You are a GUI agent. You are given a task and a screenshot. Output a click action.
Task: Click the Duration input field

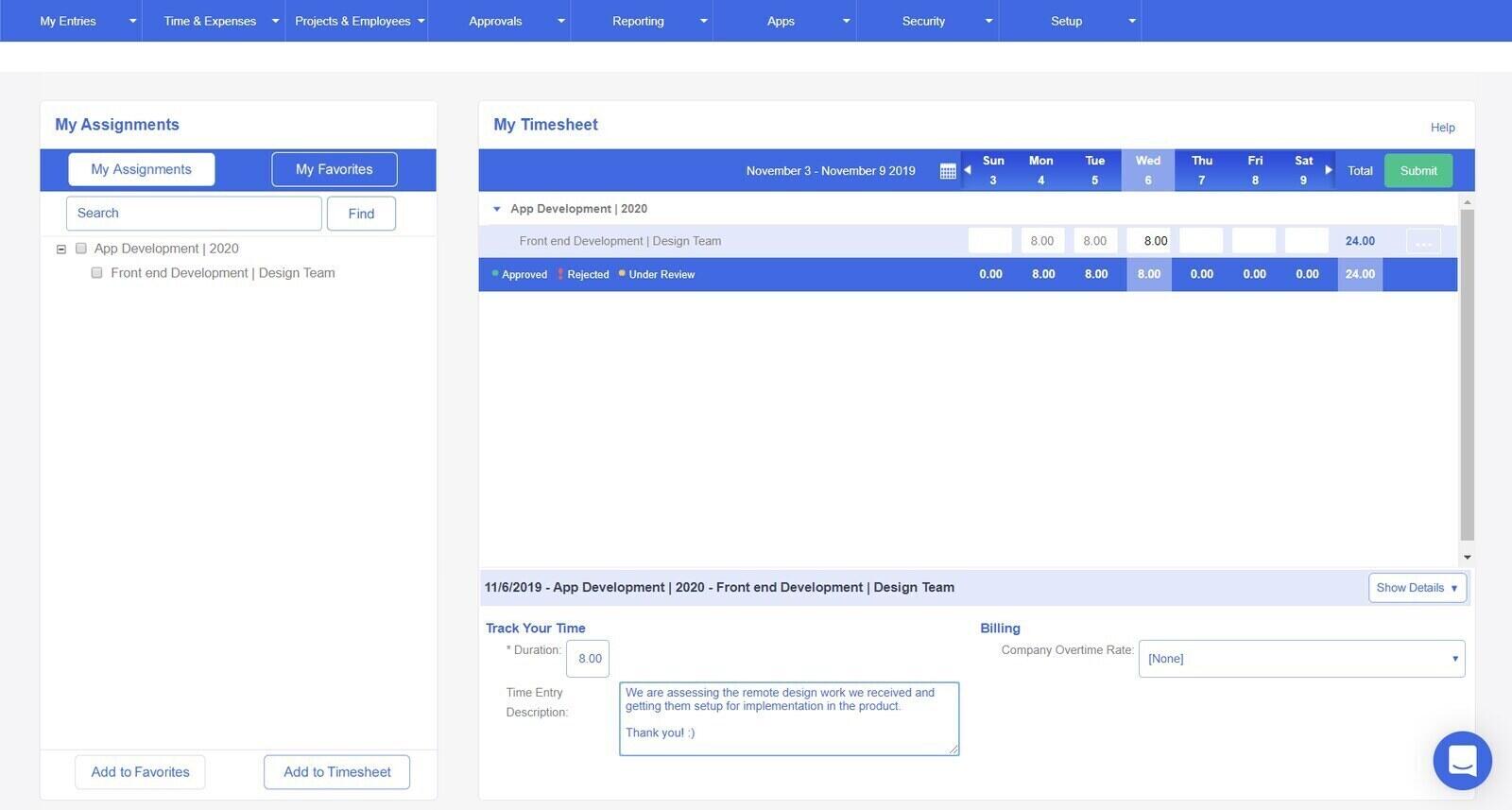point(588,659)
